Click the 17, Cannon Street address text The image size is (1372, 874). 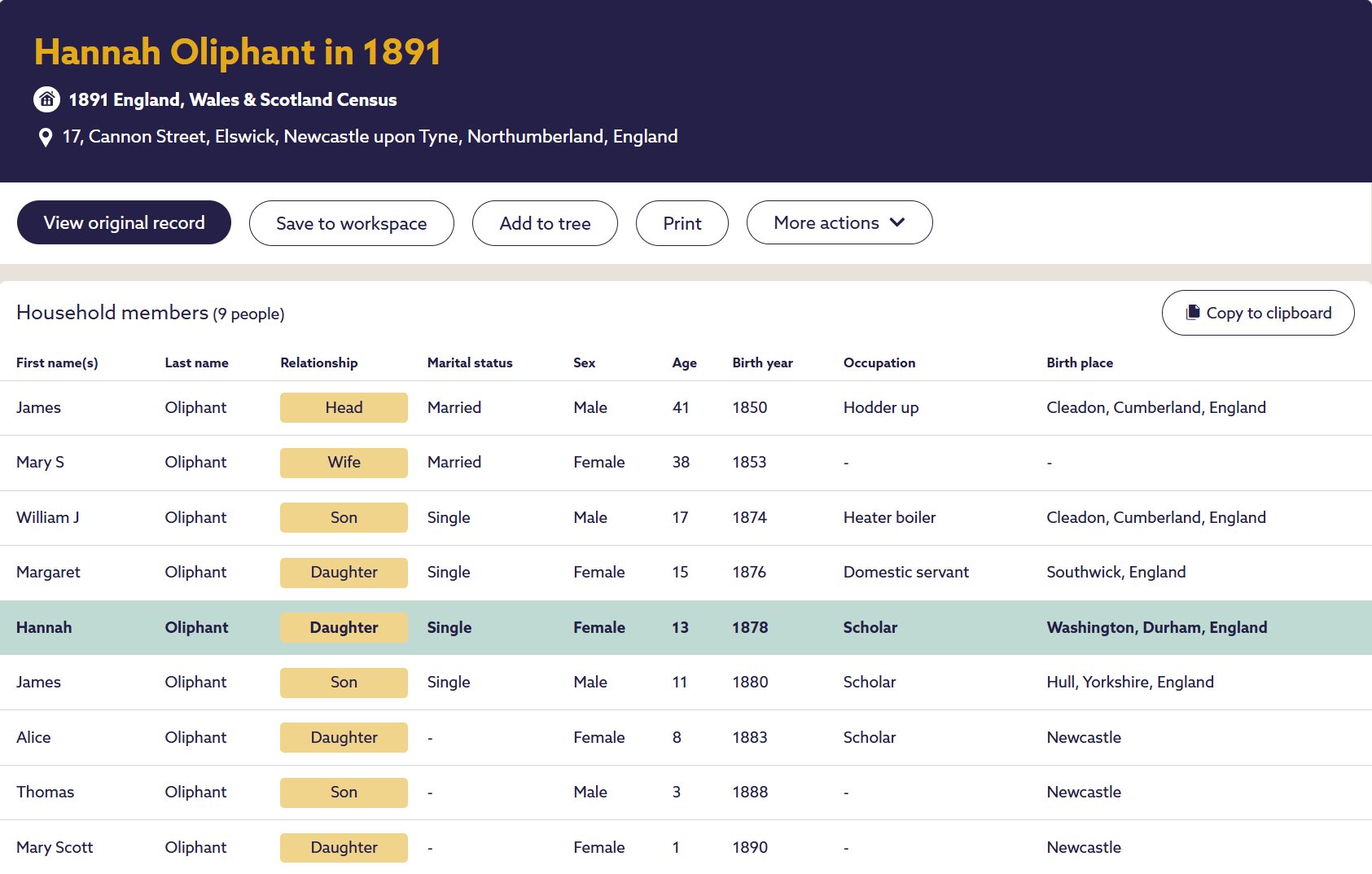point(370,136)
